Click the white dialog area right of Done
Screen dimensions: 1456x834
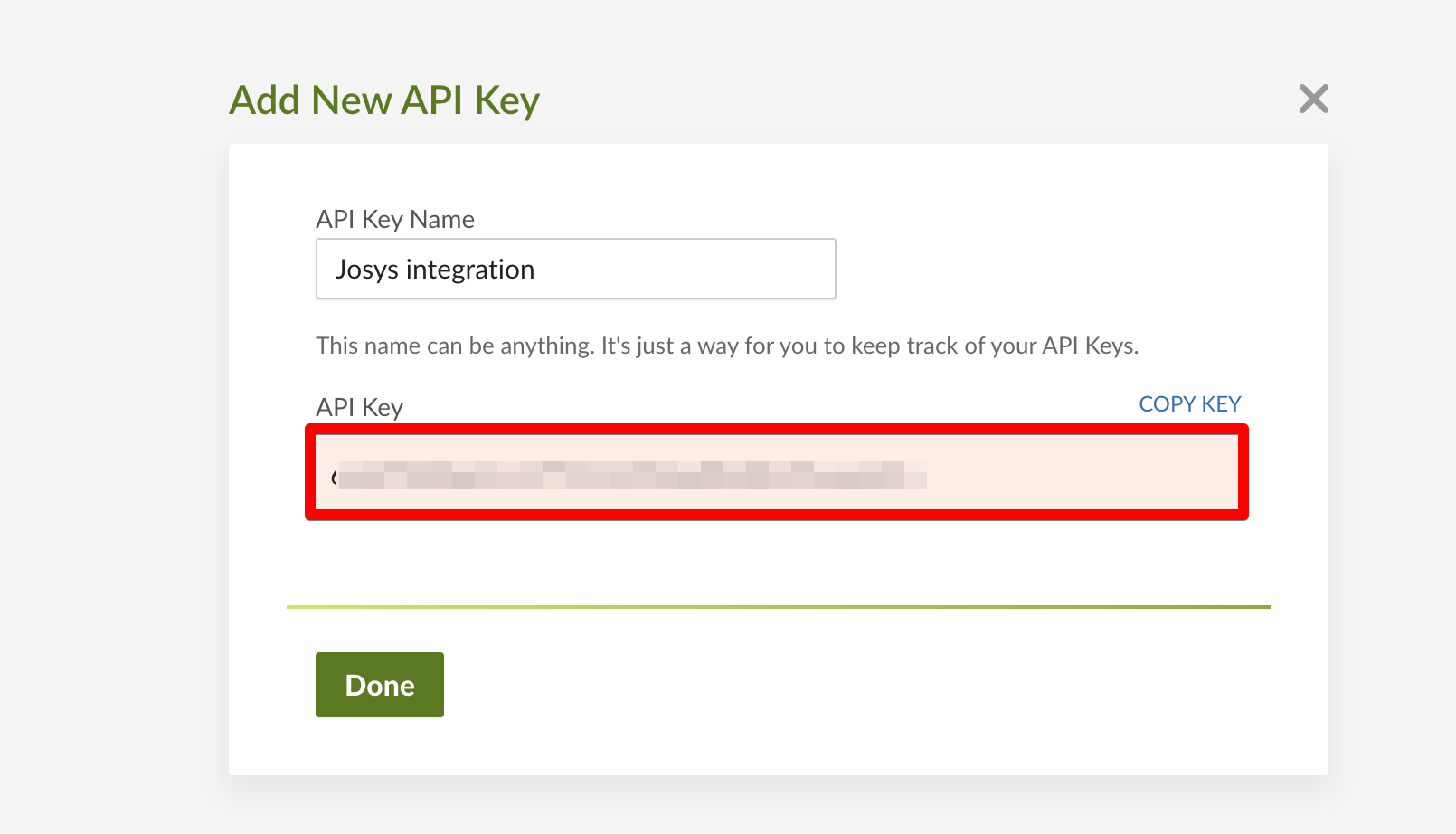pos(814,686)
